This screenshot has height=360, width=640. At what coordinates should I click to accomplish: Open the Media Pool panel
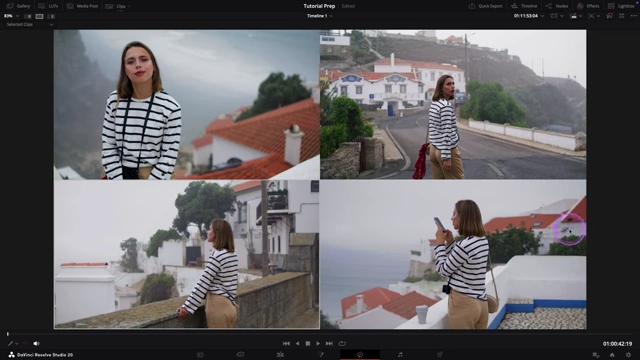click(x=82, y=6)
